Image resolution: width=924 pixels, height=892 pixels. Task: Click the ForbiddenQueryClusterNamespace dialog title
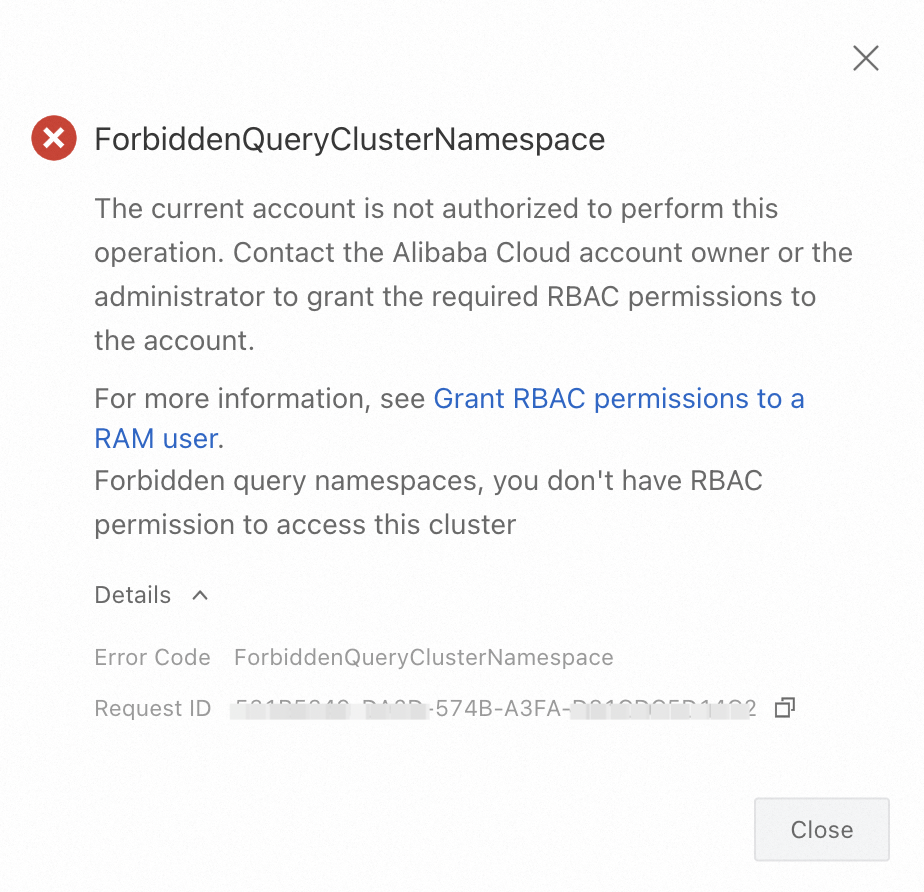click(x=349, y=139)
